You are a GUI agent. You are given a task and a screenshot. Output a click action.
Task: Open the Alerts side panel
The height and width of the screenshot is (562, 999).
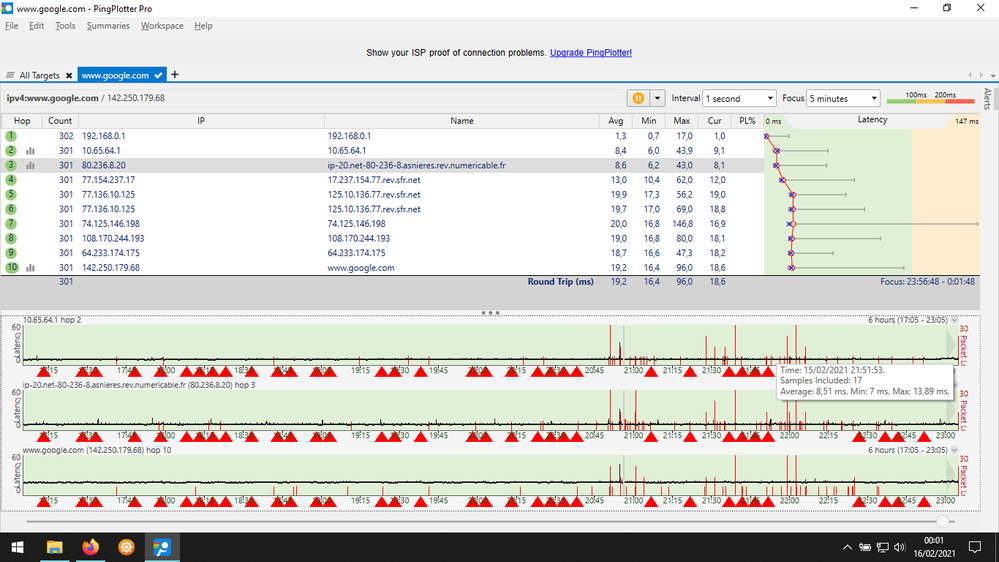tap(988, 99)
